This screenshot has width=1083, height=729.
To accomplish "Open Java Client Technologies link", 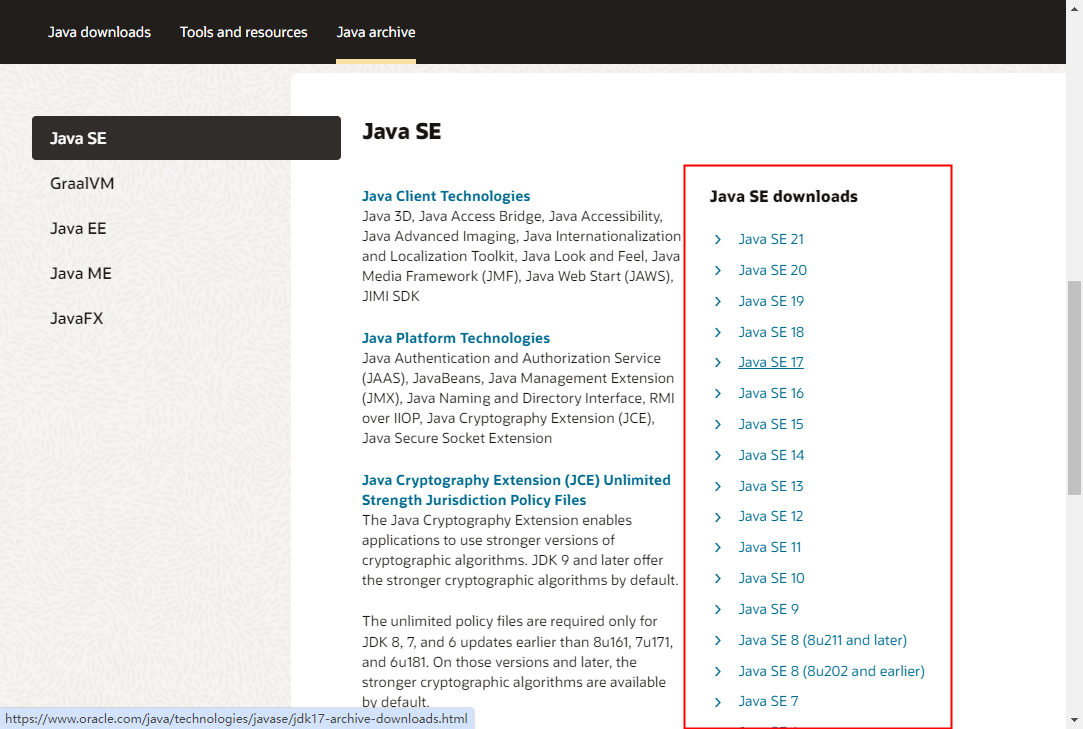I will 446,196.
